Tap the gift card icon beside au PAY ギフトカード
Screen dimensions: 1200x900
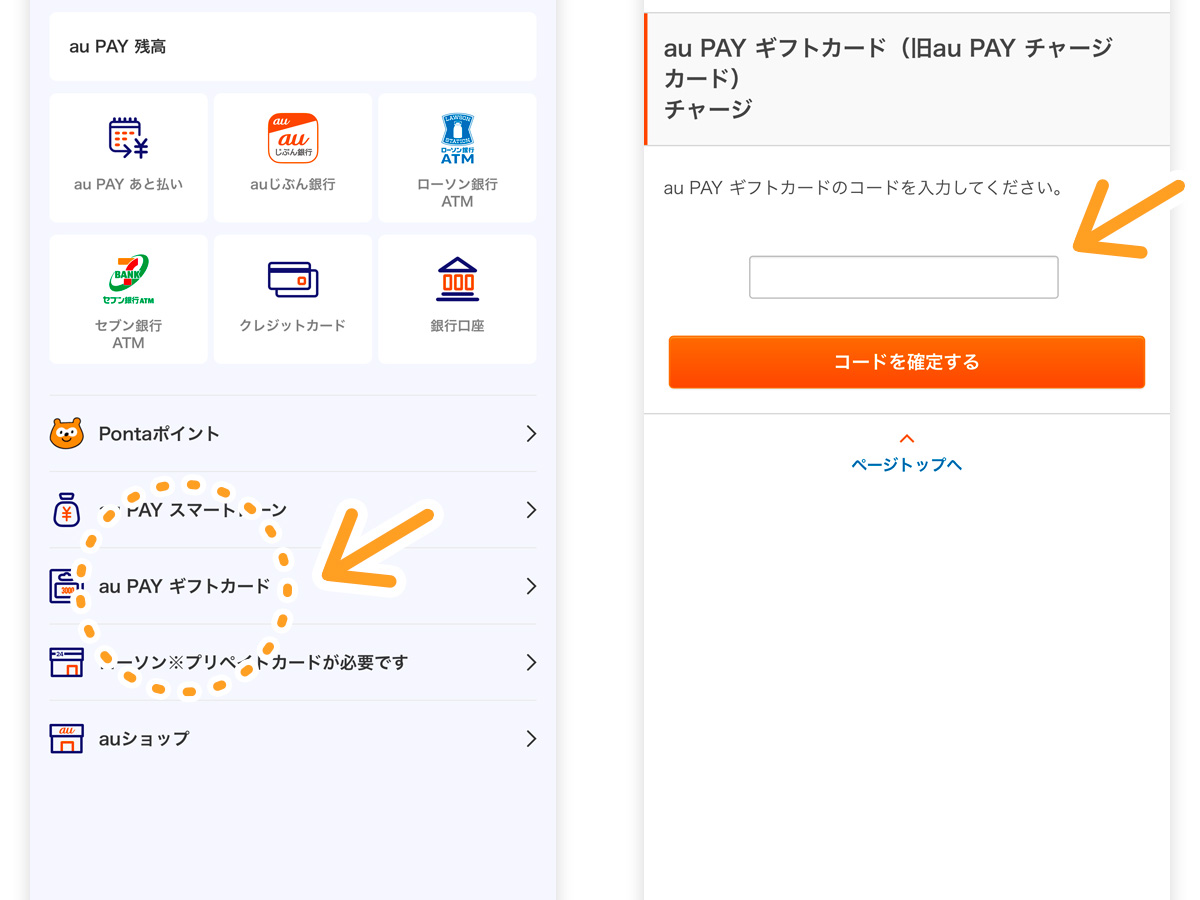pos(66,586)
